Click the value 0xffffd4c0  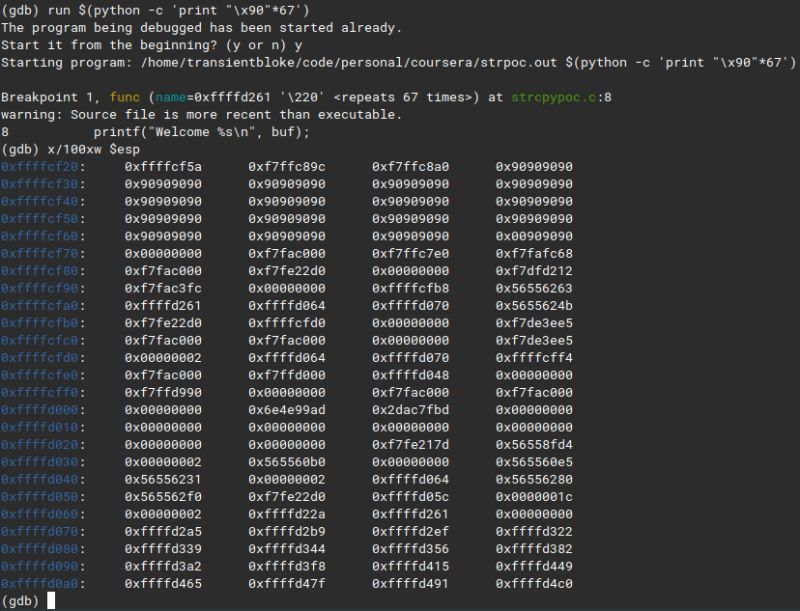pos(534,583)
